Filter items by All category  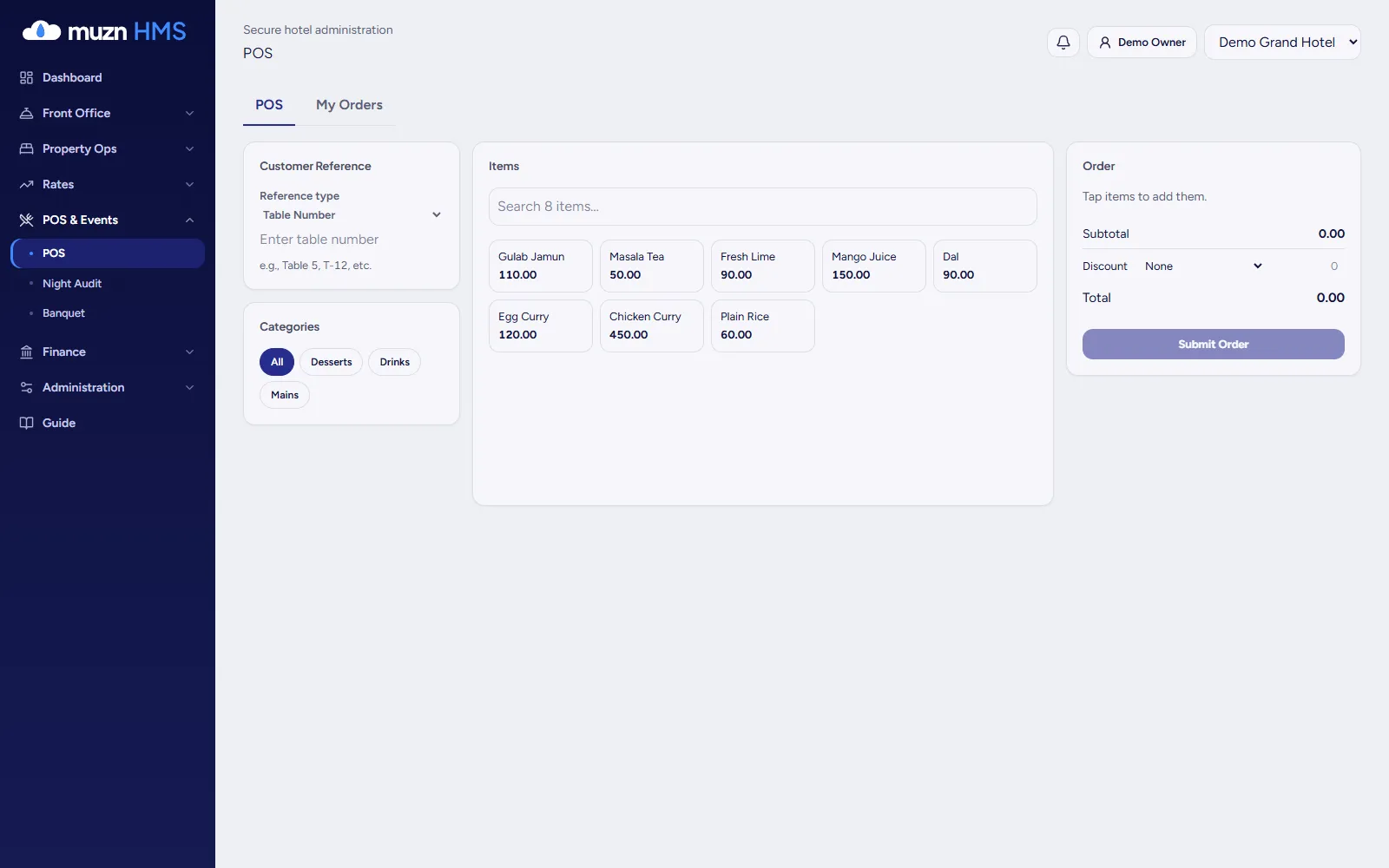tap(277, 362)
